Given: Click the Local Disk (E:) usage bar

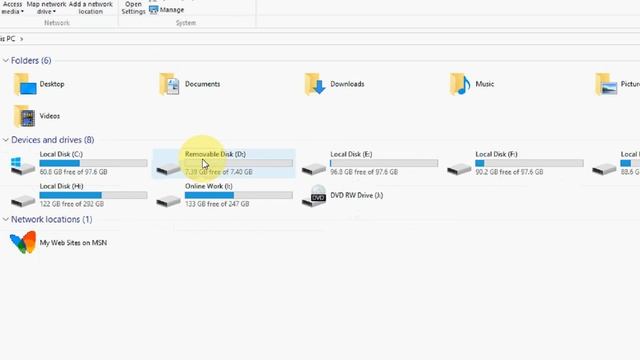Looking at the screenshot, I should pos(384,163).
